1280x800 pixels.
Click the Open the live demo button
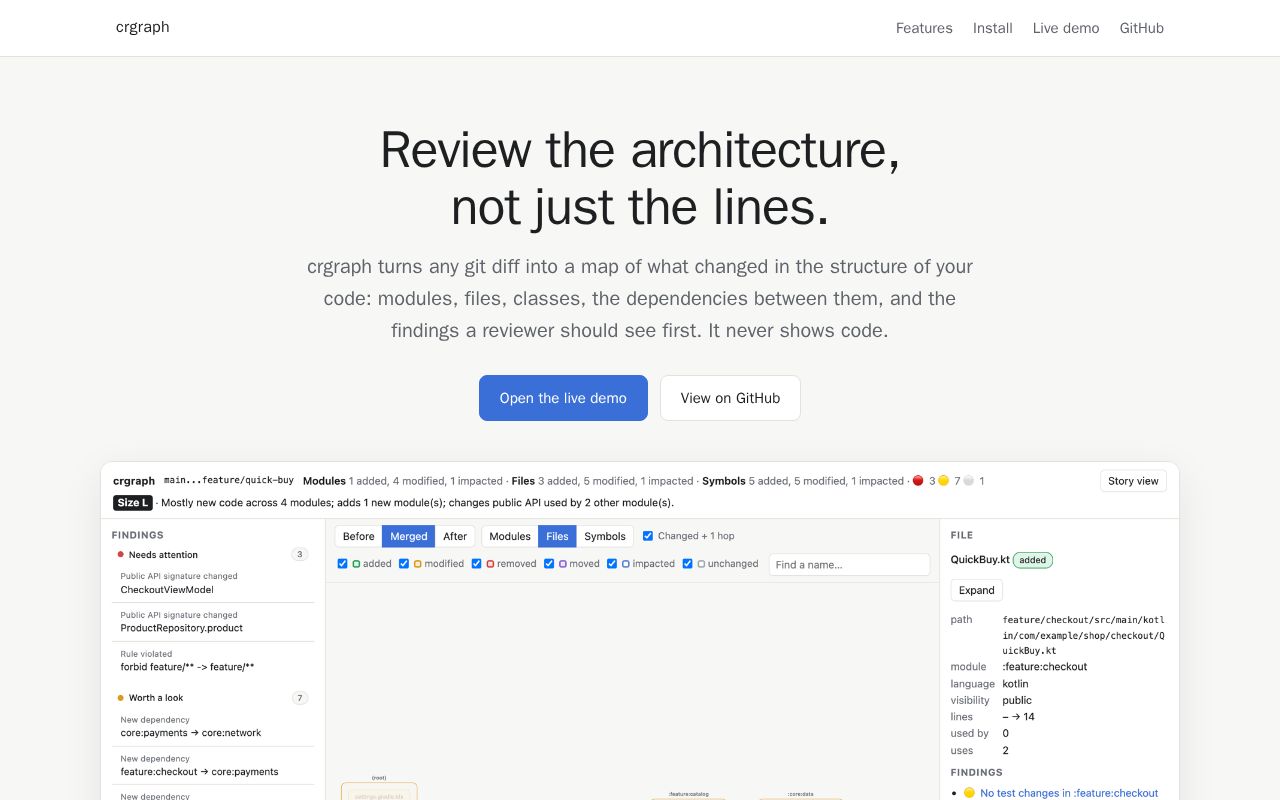(x=563, y=398)
